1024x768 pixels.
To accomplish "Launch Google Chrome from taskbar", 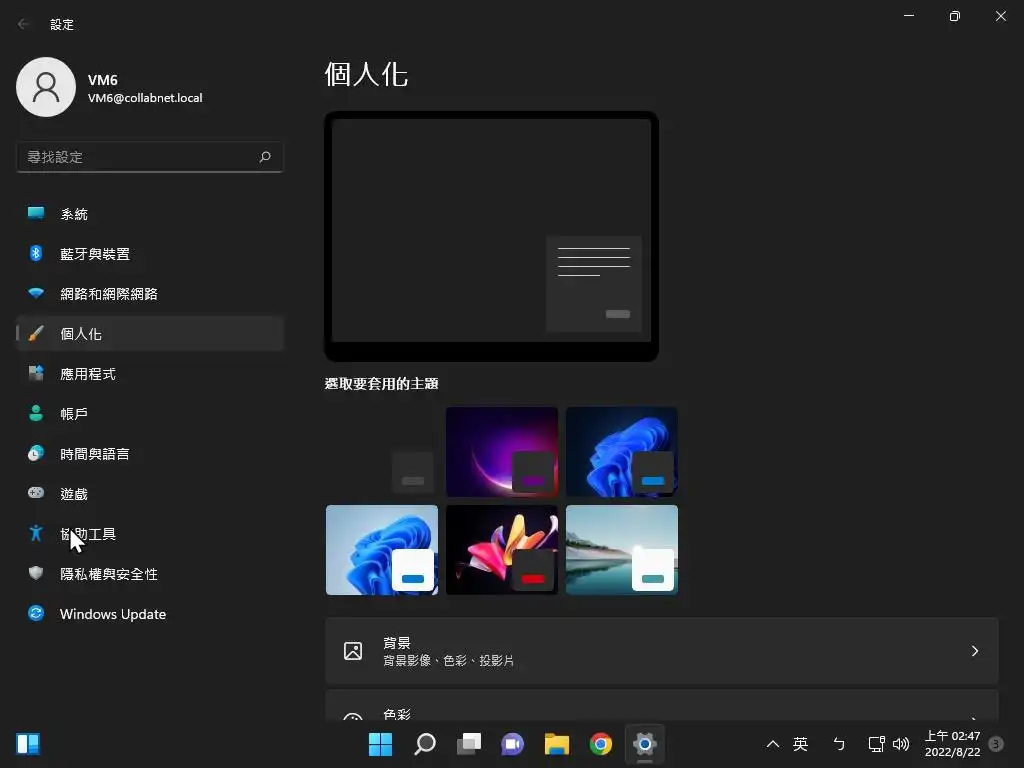I will [x=601, y=744].
